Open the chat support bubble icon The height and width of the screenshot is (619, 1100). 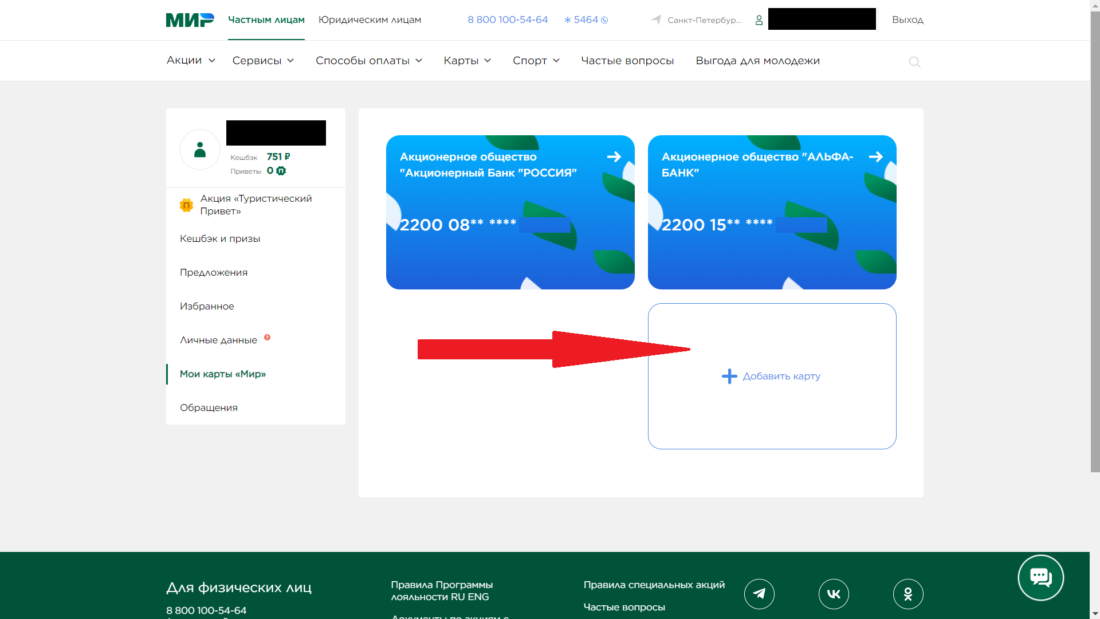click(x=1040, y=577)
